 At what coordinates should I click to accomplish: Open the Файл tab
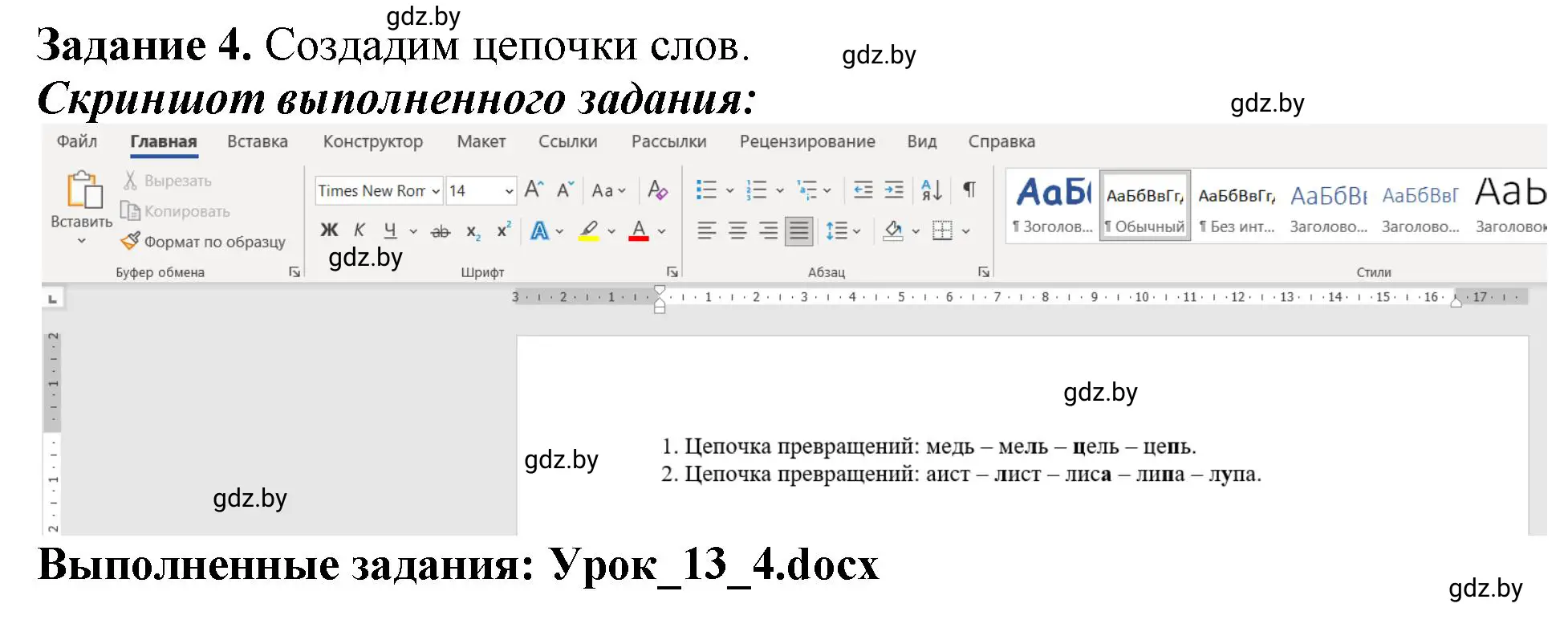77,141
